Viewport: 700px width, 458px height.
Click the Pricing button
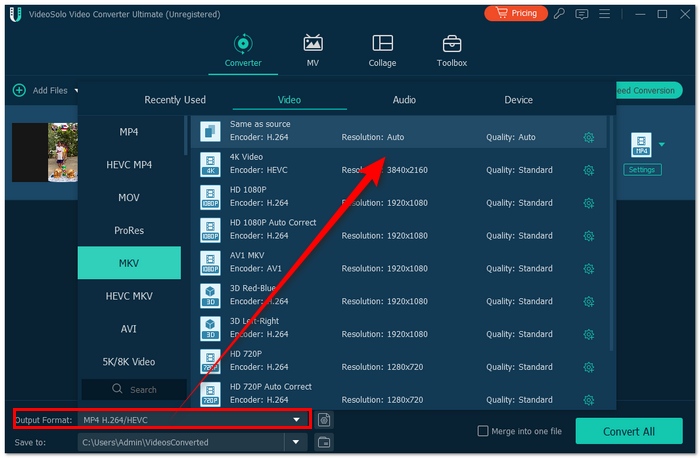pyautogui.click(x=516, y=13)
